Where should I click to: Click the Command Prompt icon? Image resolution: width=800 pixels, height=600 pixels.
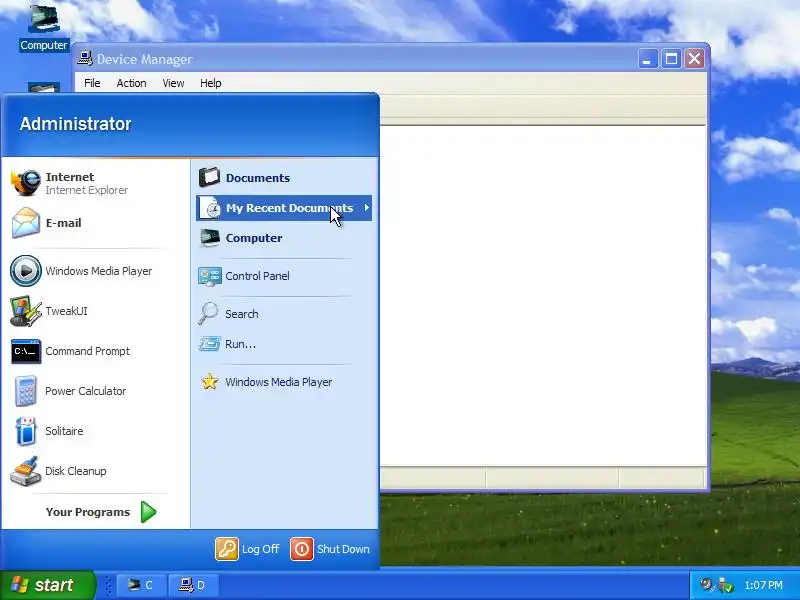26,351
